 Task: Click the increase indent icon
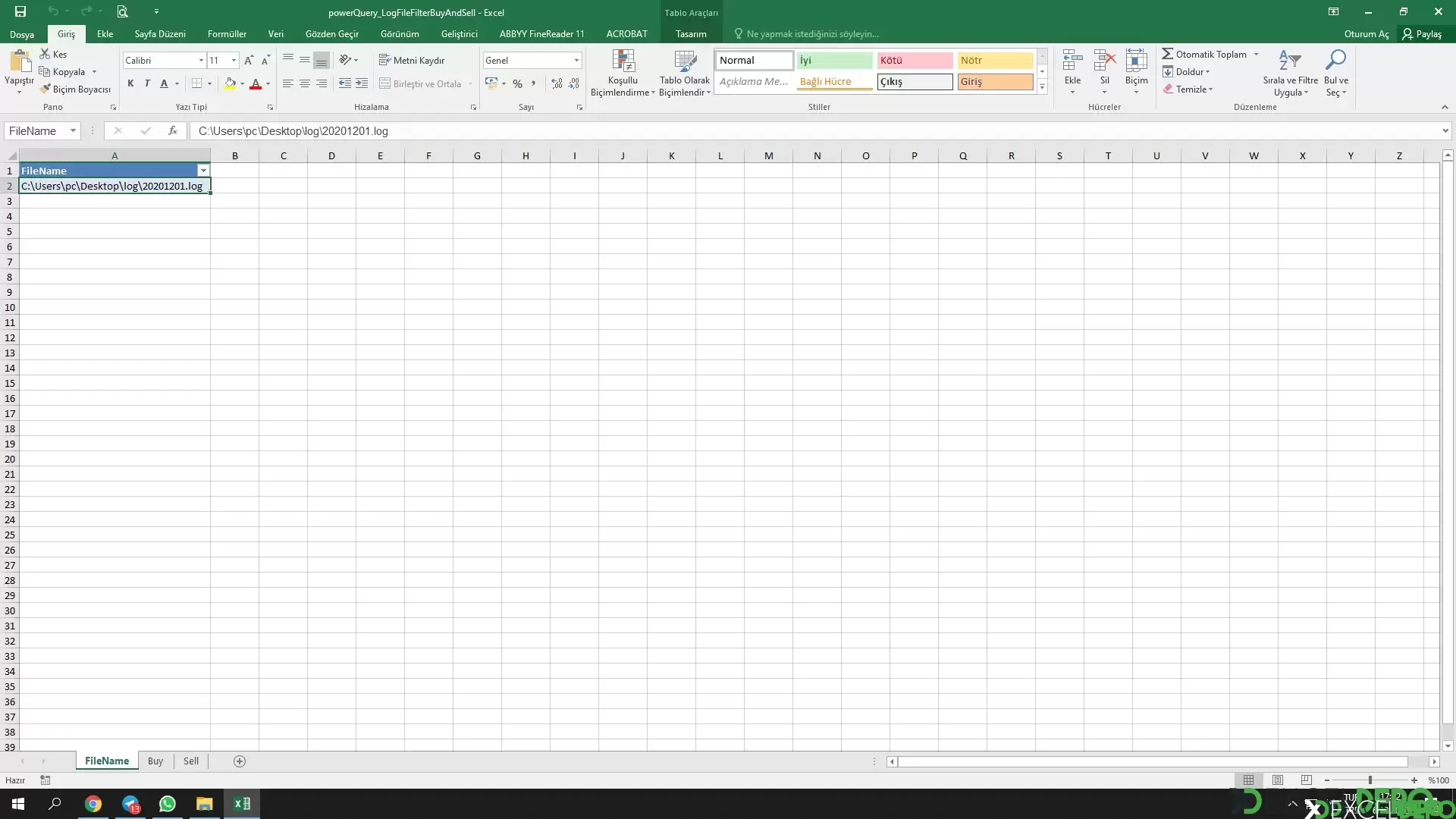tap(362, 83)
